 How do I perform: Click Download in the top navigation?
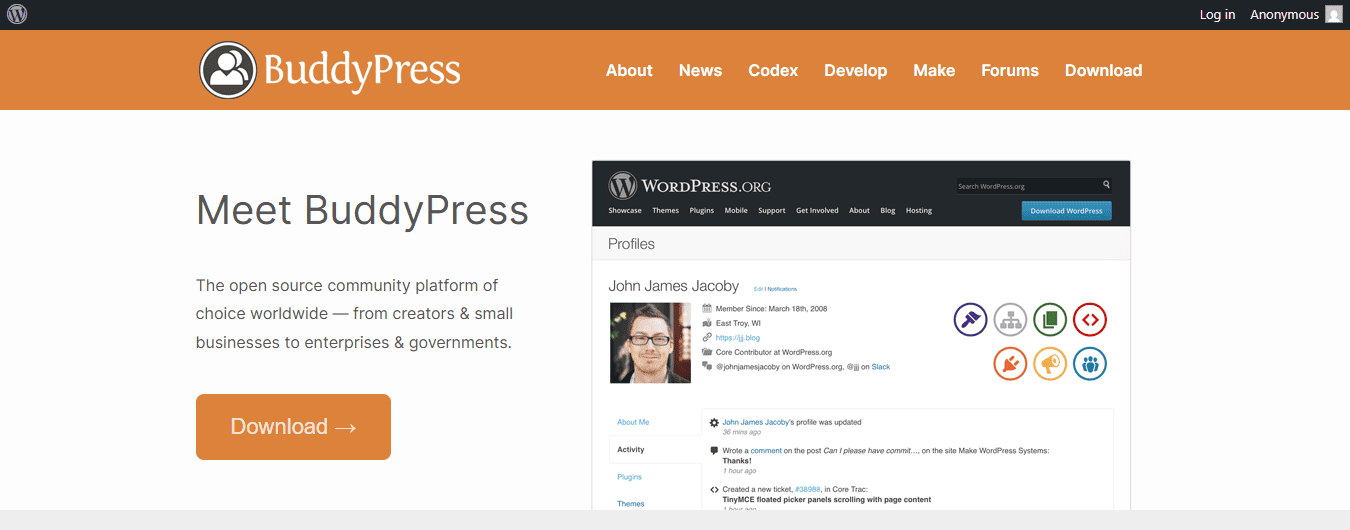(1103, 70)
